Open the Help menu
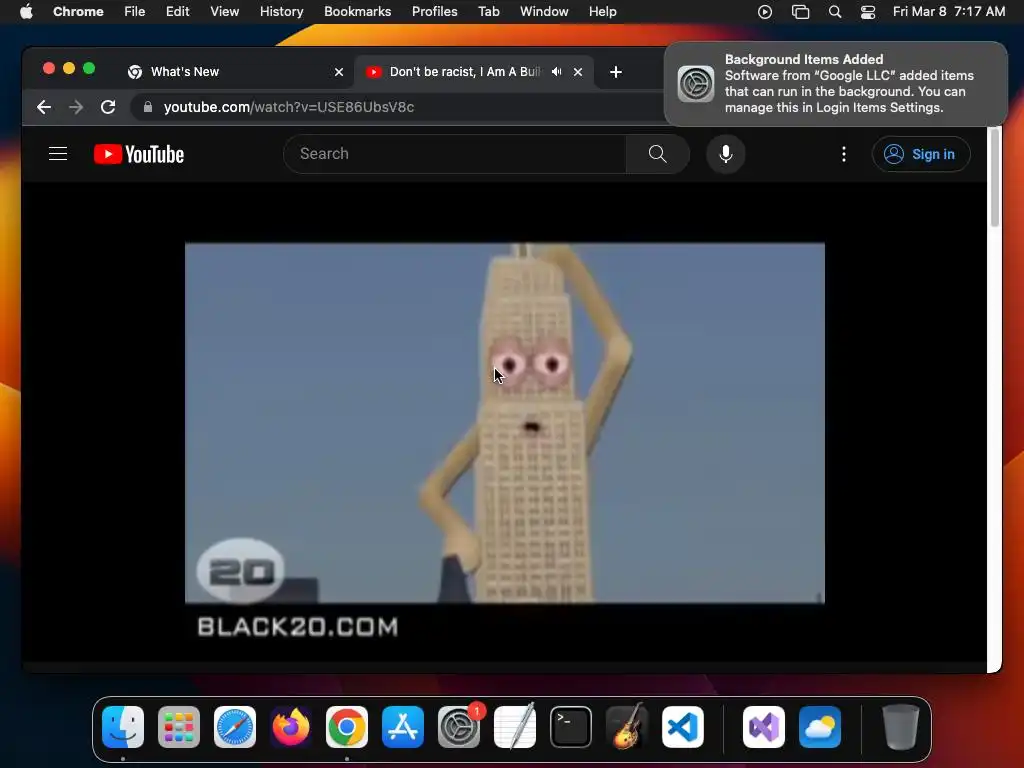The height and width of the screenshot is (768, 1024). click(x=602, y=12)
